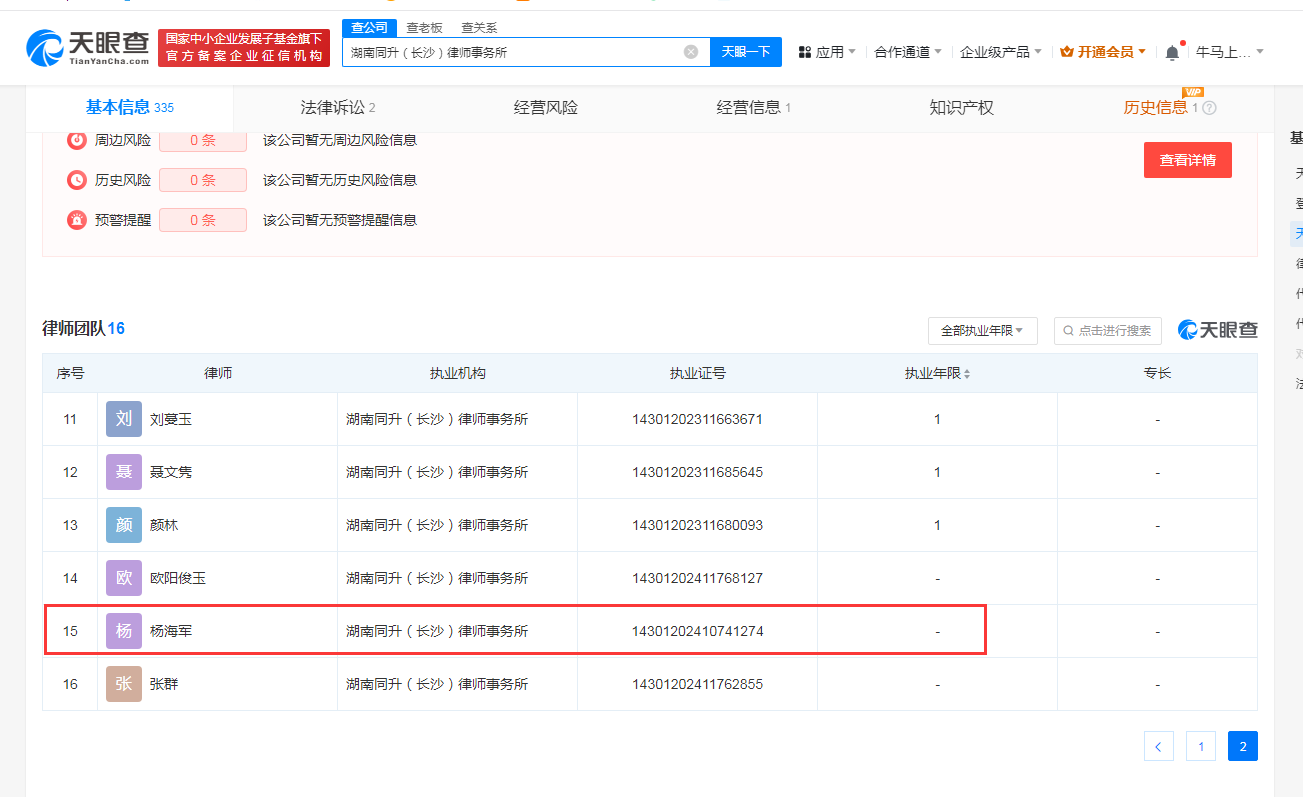Click the 预警提醒 alarm icon

(77, 220)
